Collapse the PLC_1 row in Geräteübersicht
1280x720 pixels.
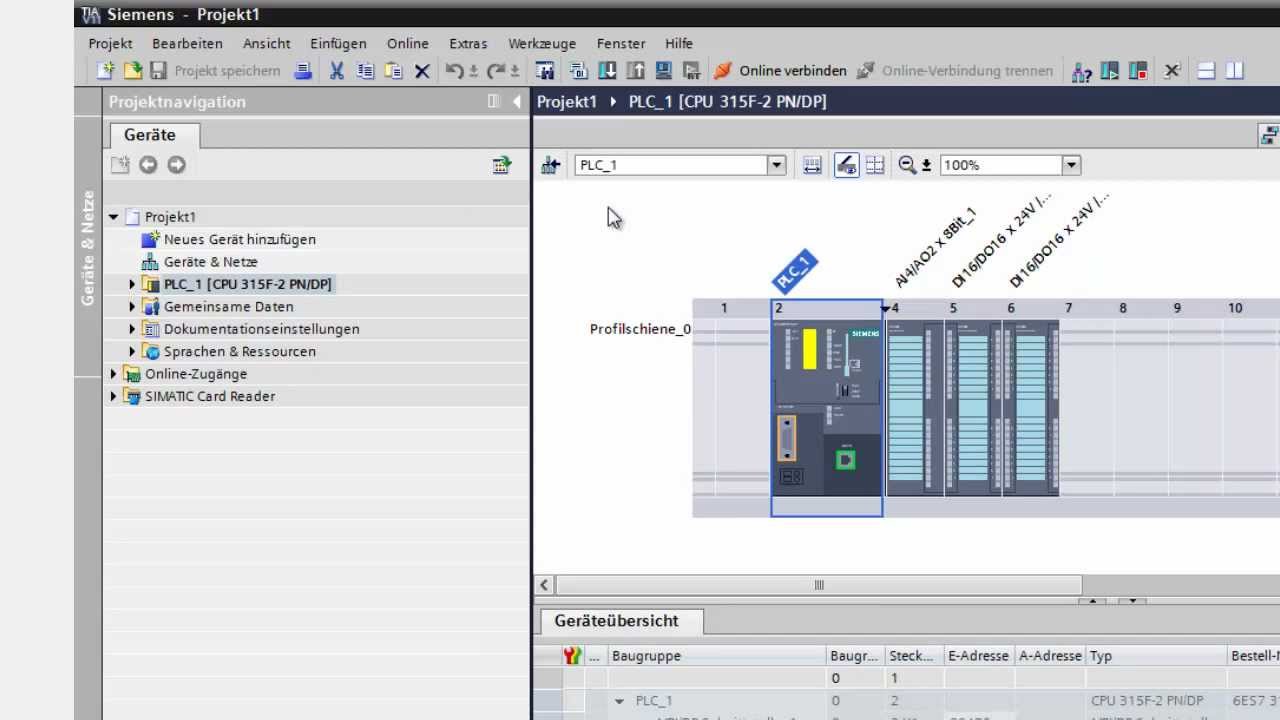coord(619,701)
